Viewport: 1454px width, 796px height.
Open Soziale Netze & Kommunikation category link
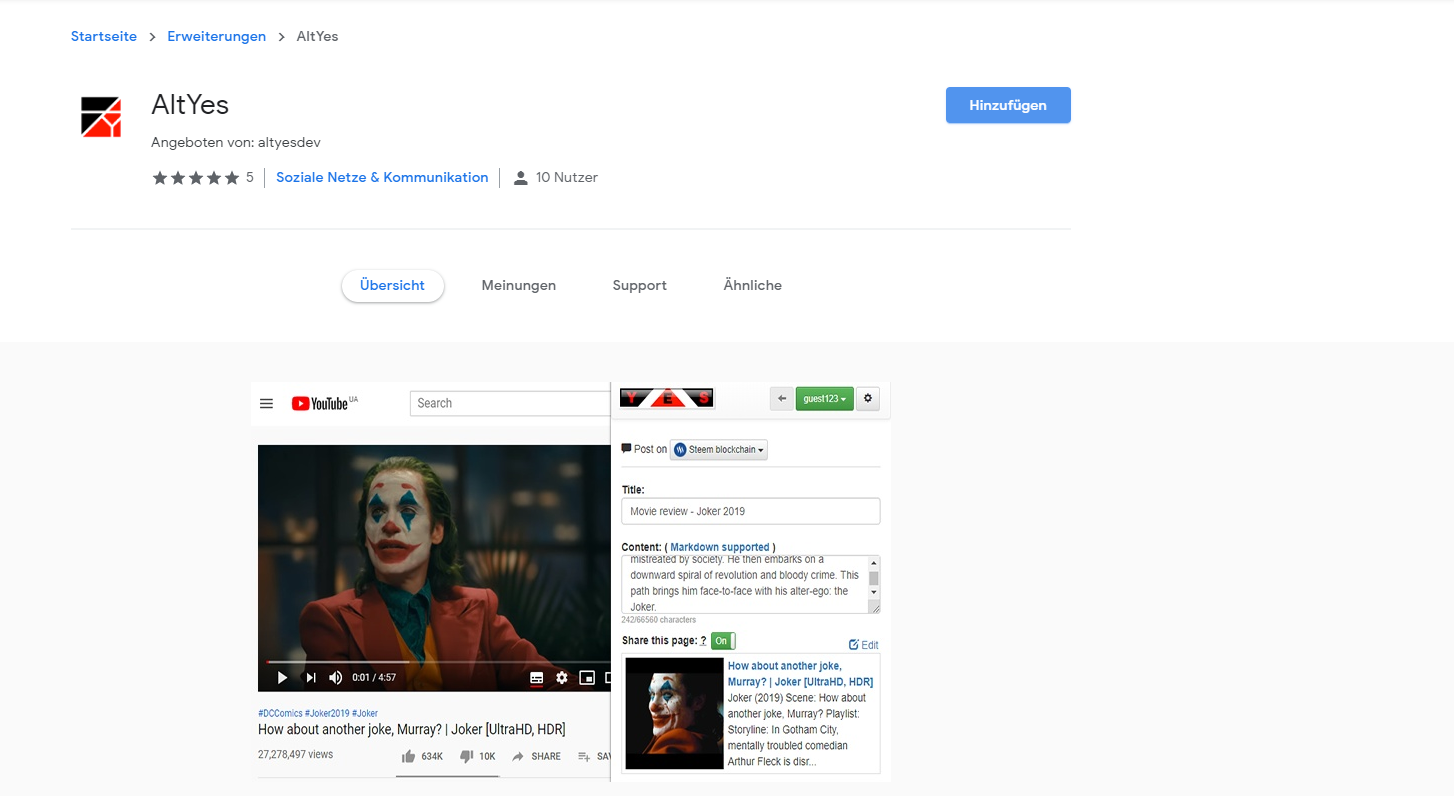pos(382,177)
